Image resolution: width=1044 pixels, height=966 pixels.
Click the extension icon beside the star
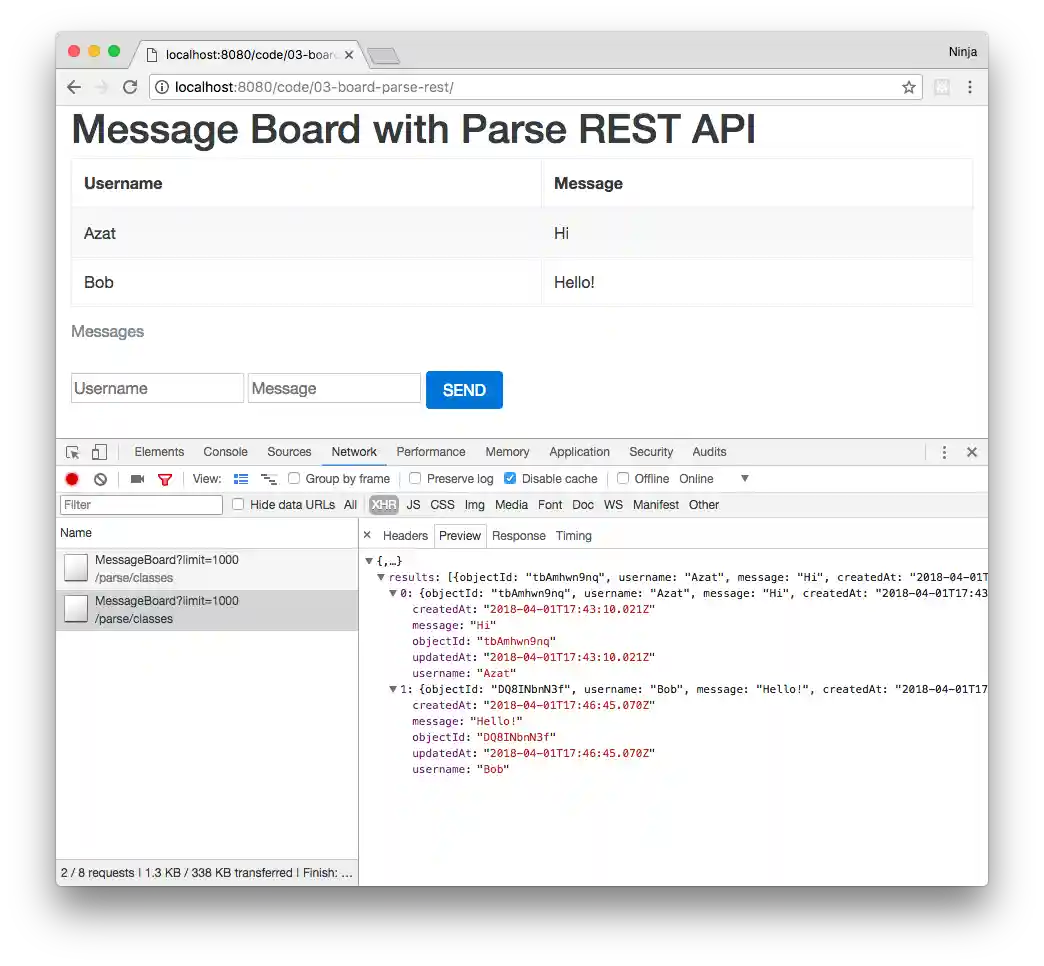click(941, 87)
